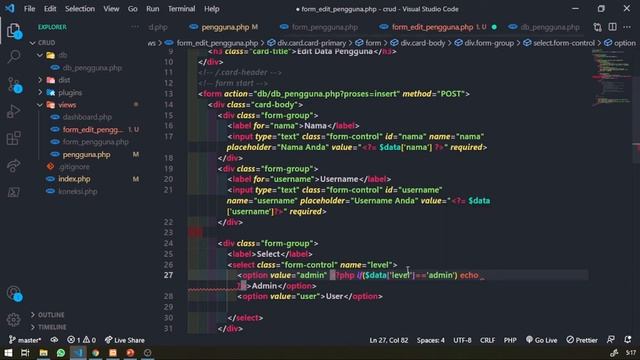Click the minimap code overview
Screen dimensions: 640x360
pyautogui.click(x=611, y=78)
